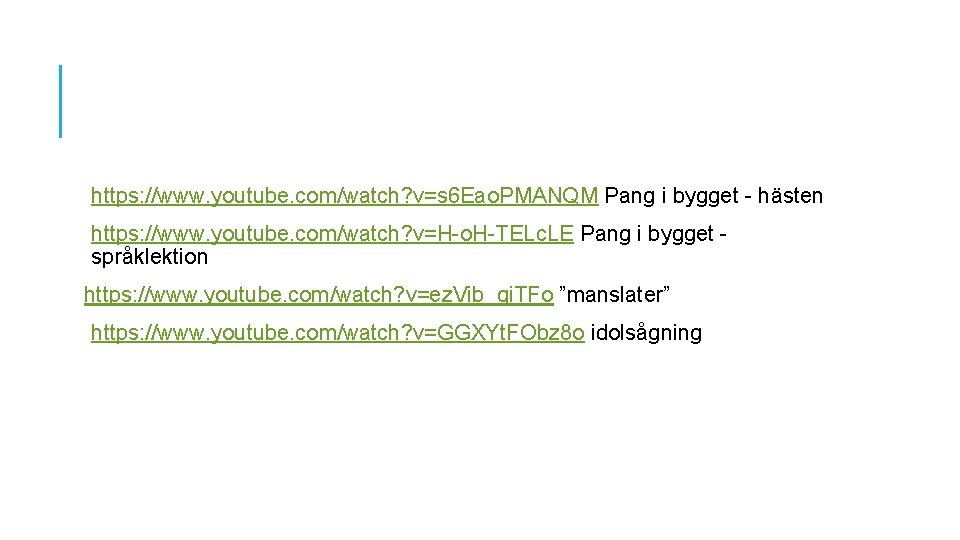960x540 pixels.
Task: Open the YouTube link ending in GGXYtFObz8o
Action: tap(337, 332)
